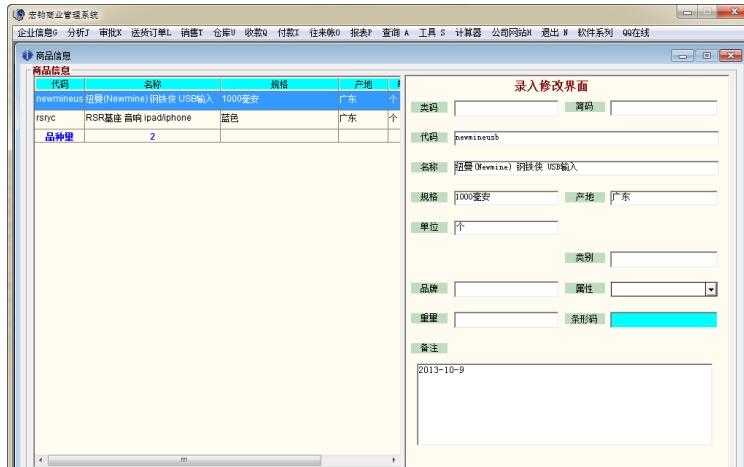744x467 pixels.
Task: Expand the 属性 dropdown arrow
Action: (711, 289)
